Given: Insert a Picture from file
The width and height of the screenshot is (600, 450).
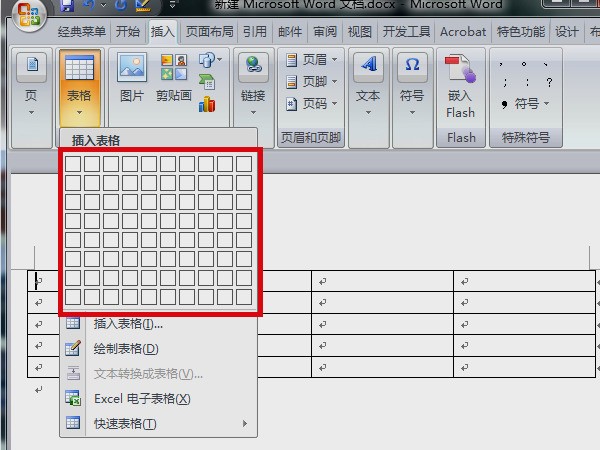Looking at the screenshot, I should [x=132, y=78].
